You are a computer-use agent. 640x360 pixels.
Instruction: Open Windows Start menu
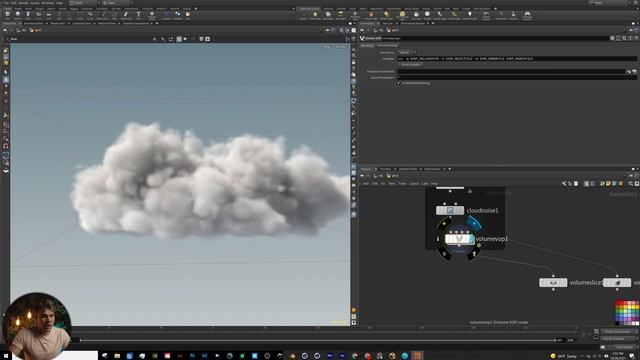pos(5,356)
